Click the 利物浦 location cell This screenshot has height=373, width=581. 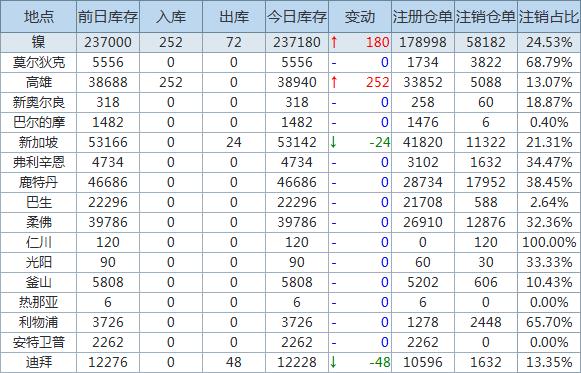point(39,322)
